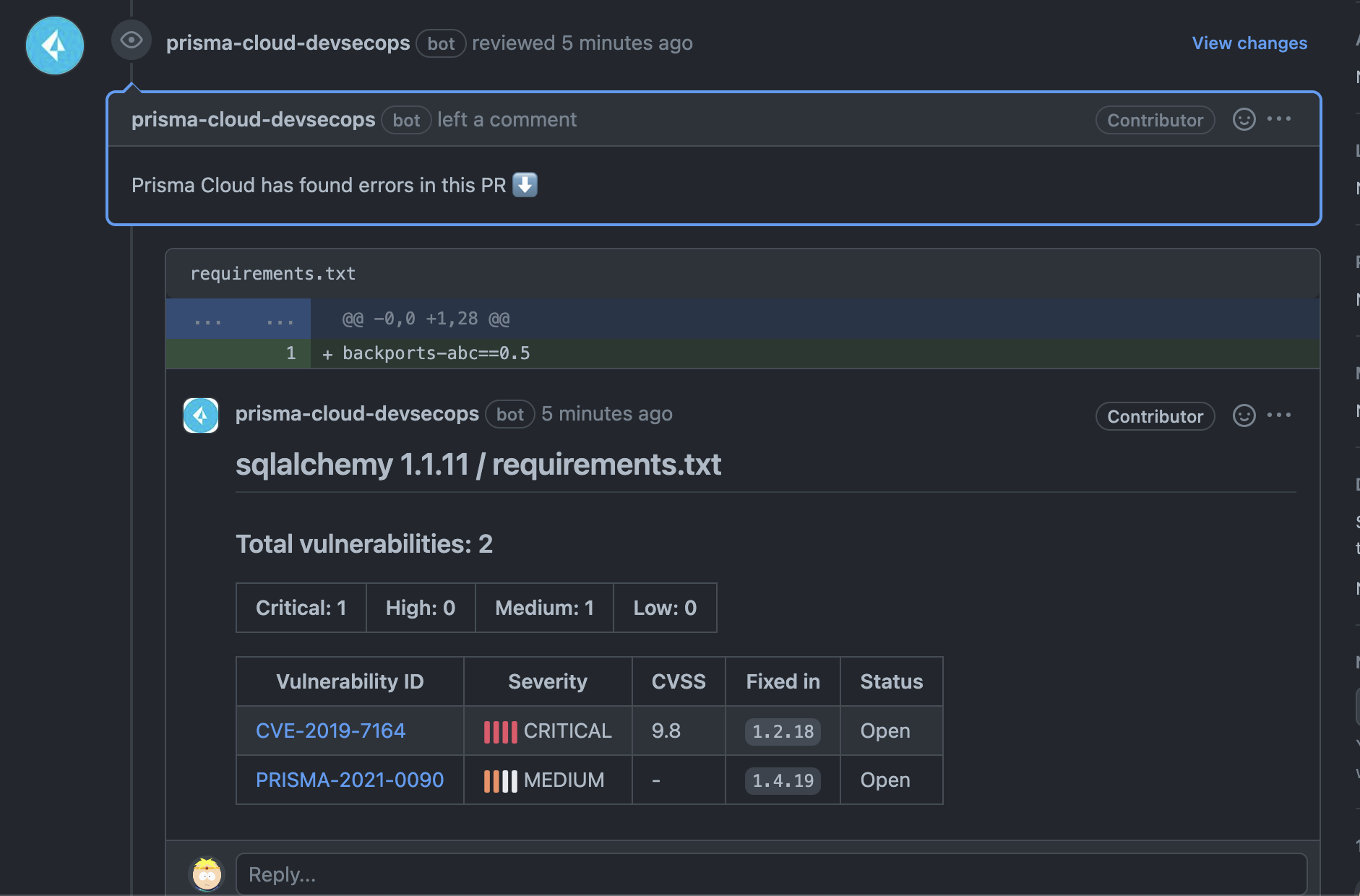Add reaction to the sqlalchemy comment
Image resolution: width=1360 pixels, height=896 pixels.
tap(1244, 415)
